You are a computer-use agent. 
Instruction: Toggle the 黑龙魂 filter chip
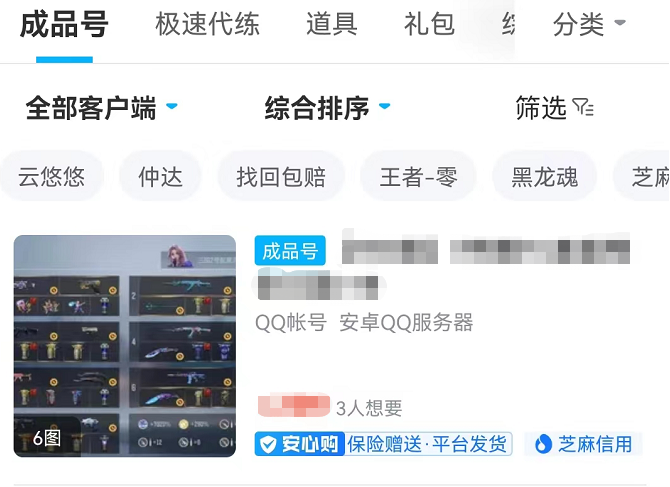click(545, 176)
